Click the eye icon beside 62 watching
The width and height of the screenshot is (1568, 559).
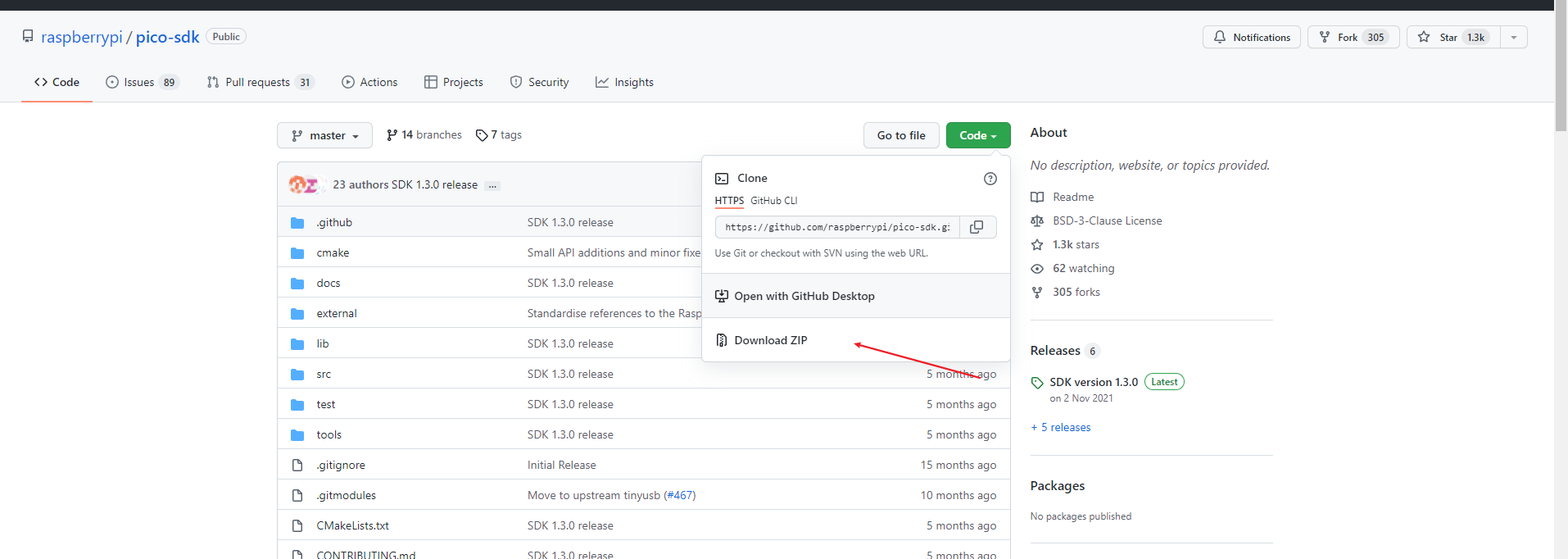pos(1037,268)
